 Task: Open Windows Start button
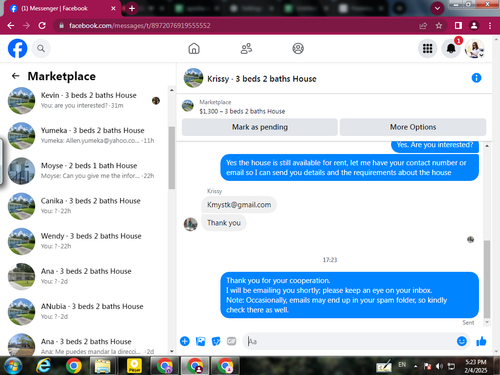(x=13, y=366)
